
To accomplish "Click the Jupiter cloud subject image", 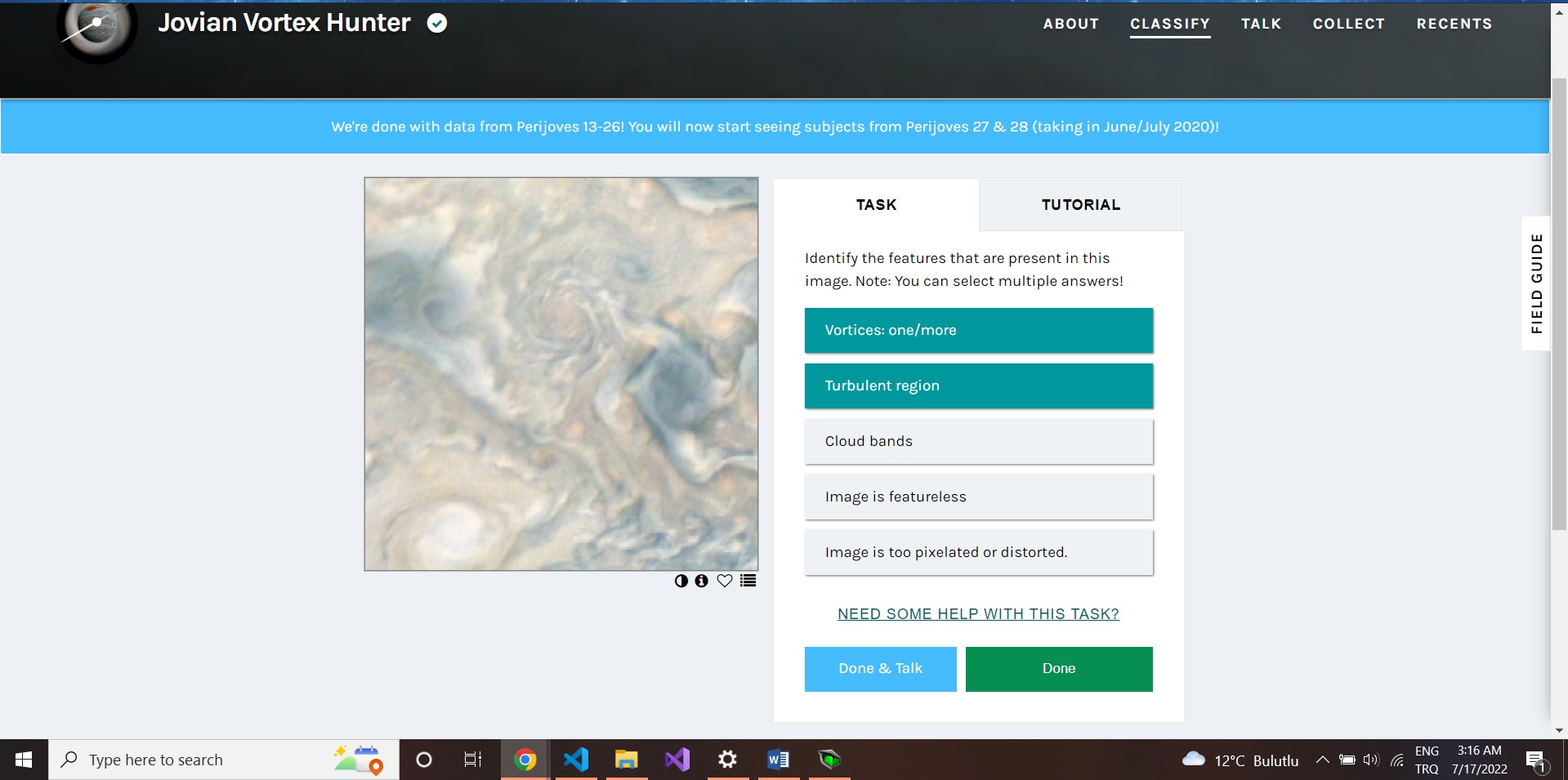I will point(561,374).
